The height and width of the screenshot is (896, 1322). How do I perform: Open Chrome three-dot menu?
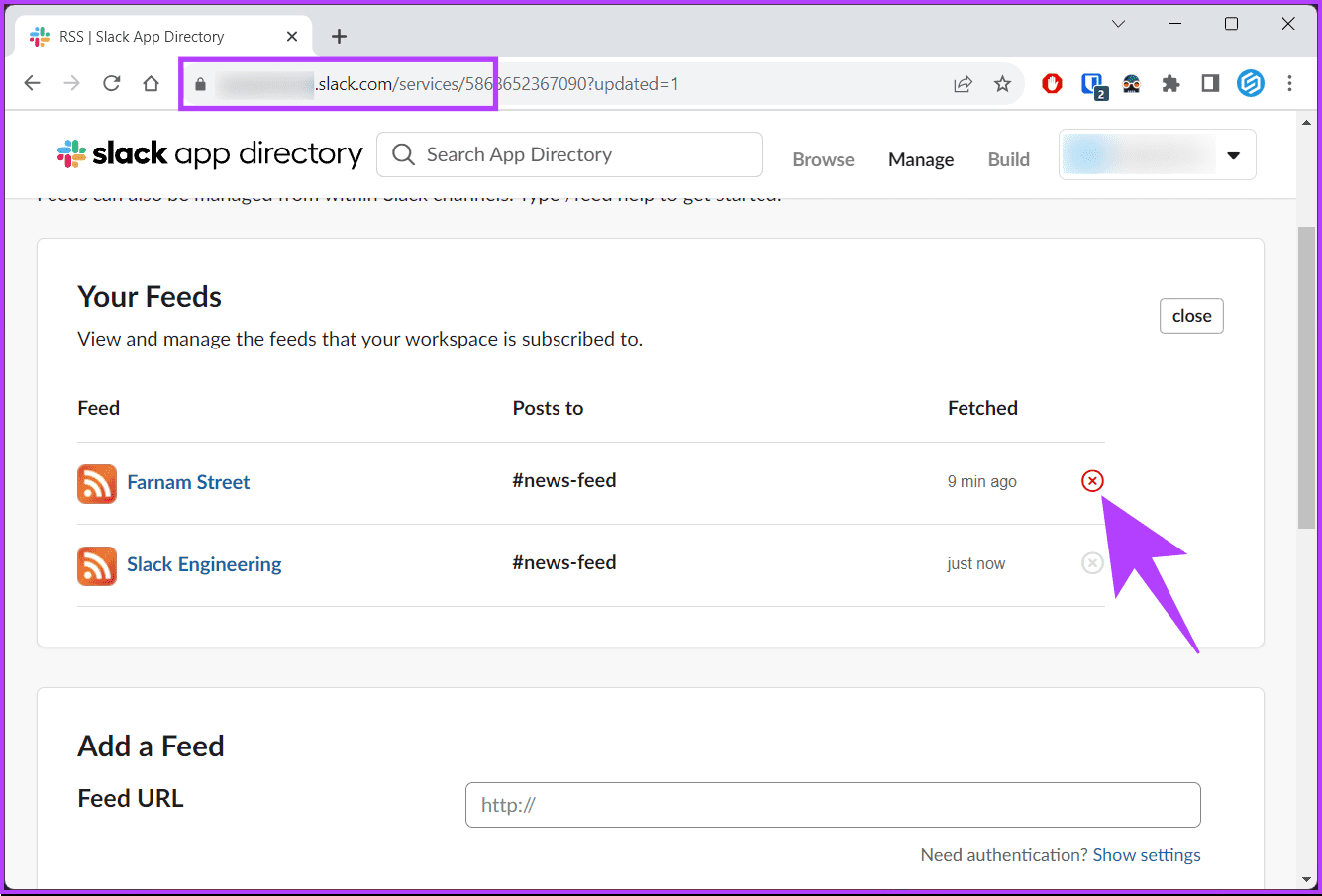1289,84
